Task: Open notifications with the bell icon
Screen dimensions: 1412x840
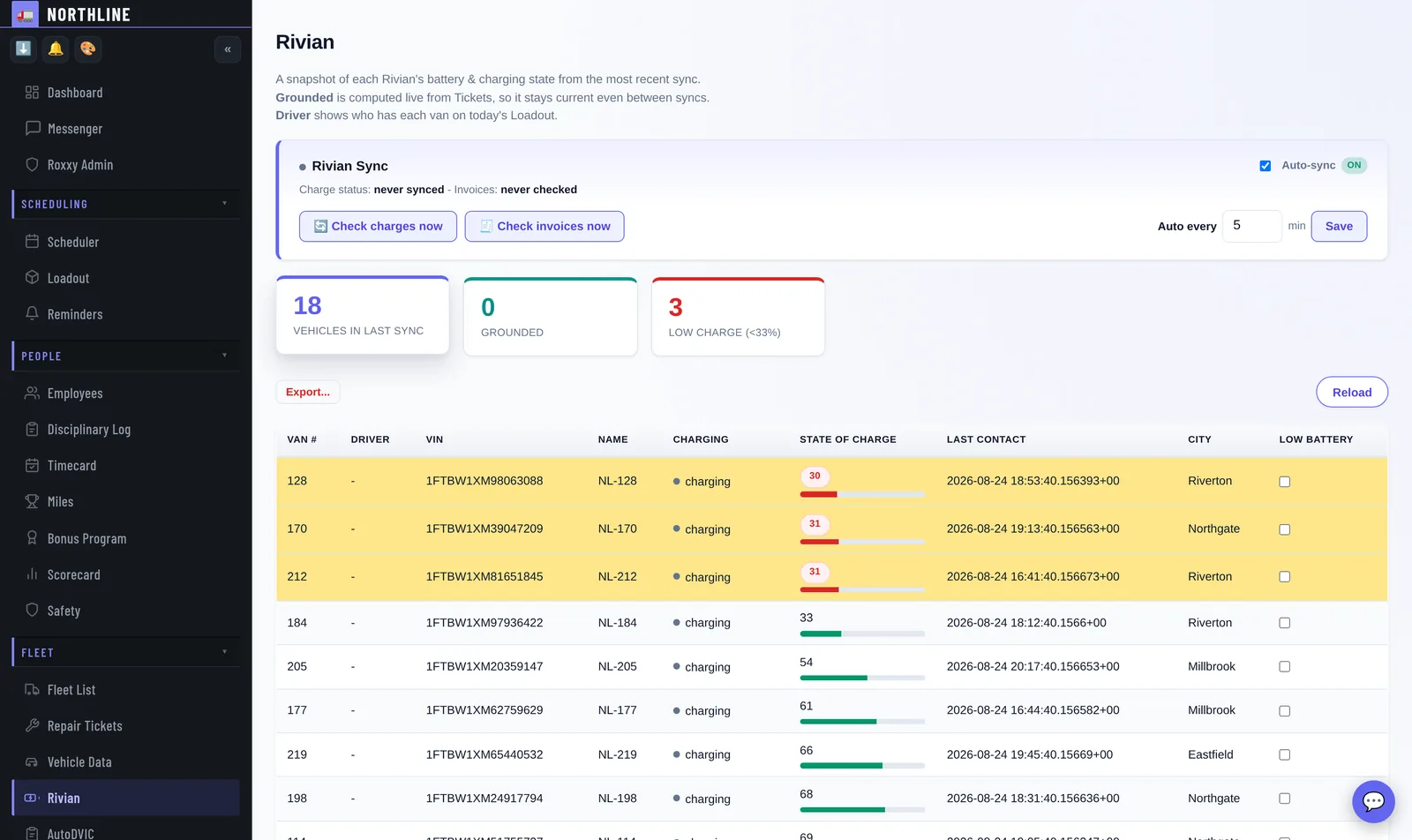Action: click(56, 49)
